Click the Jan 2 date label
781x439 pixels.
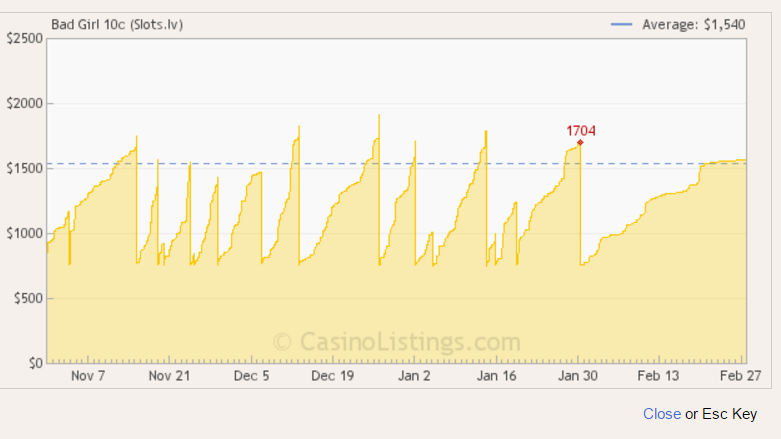(x=414, y=376)
